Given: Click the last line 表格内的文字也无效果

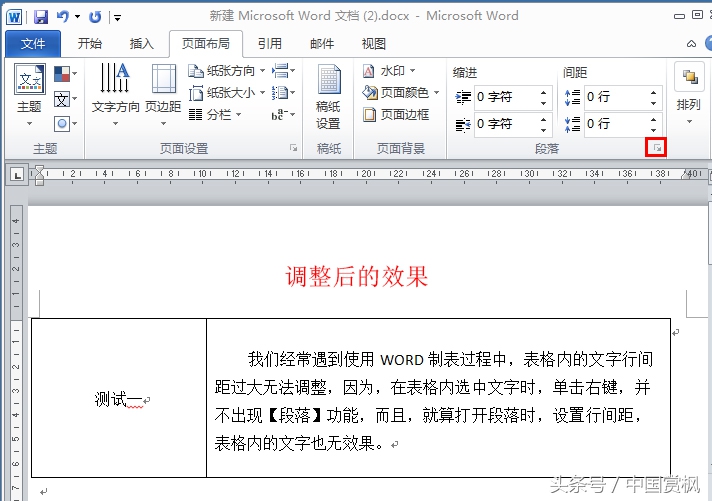Looking at the screenshot, I should coord(302,443).
